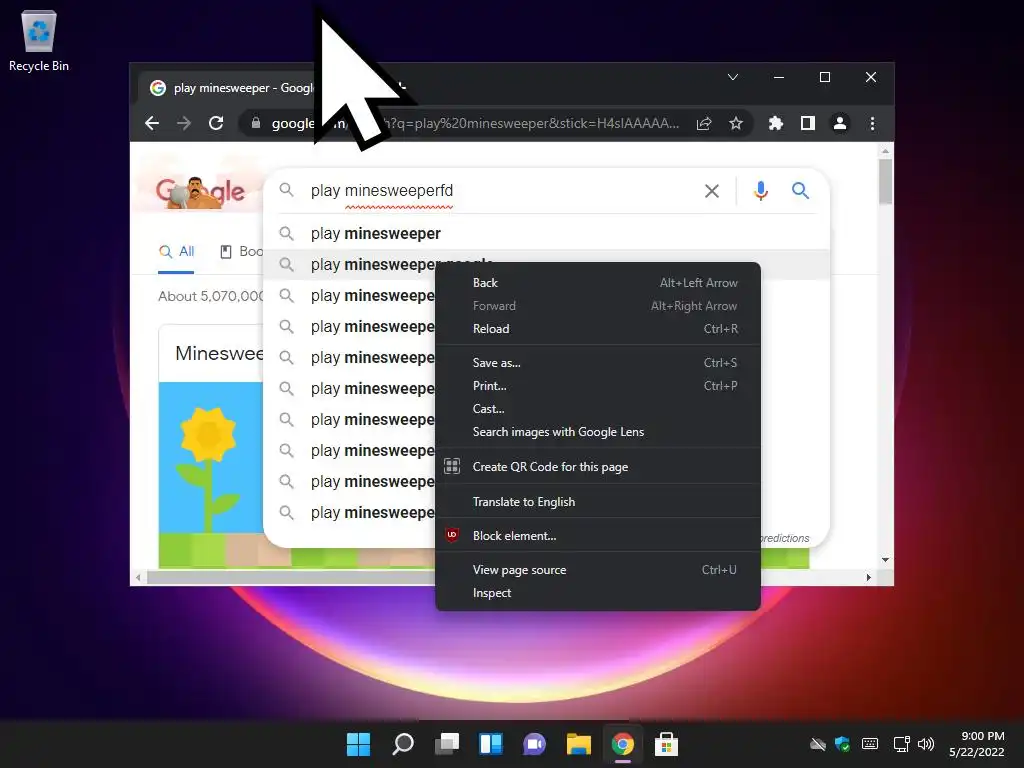Click the forward navigation arrow
The height and width of the screenshot is (768, 1024).
pyautogui.click(x=184, y=123)
